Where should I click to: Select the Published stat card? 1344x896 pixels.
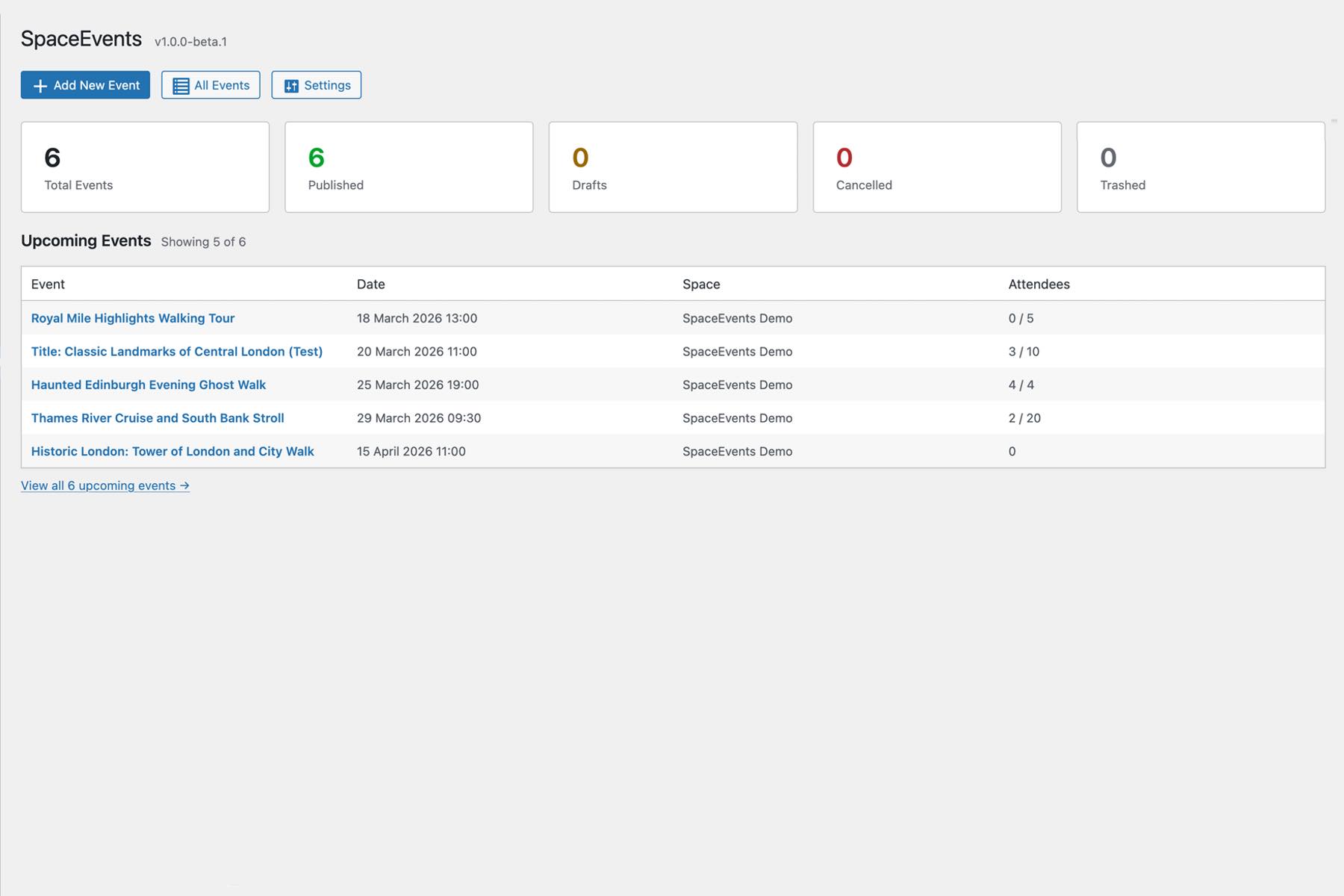coord(408,167)
